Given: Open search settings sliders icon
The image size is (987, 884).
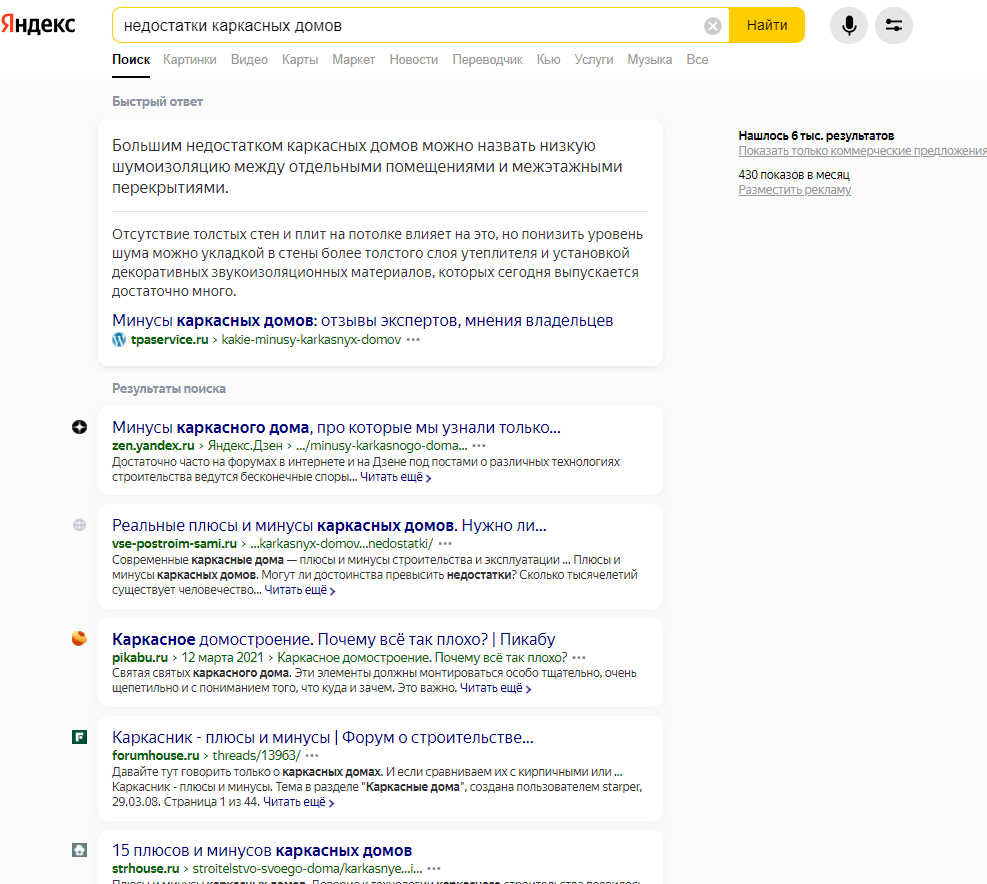Looking at the screenshot, I should coord(894,25).
